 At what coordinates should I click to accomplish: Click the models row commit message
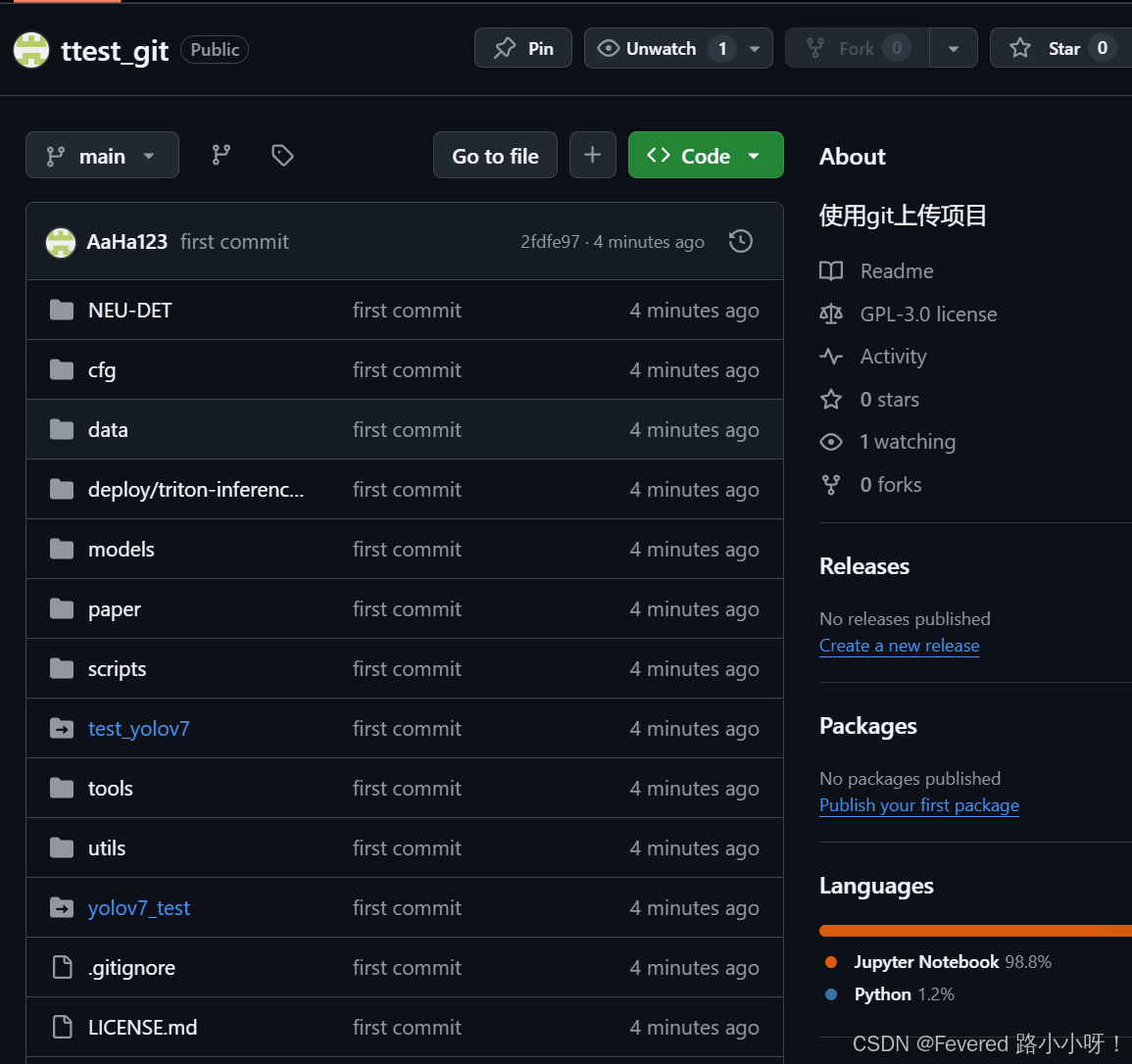click(407, 550)
